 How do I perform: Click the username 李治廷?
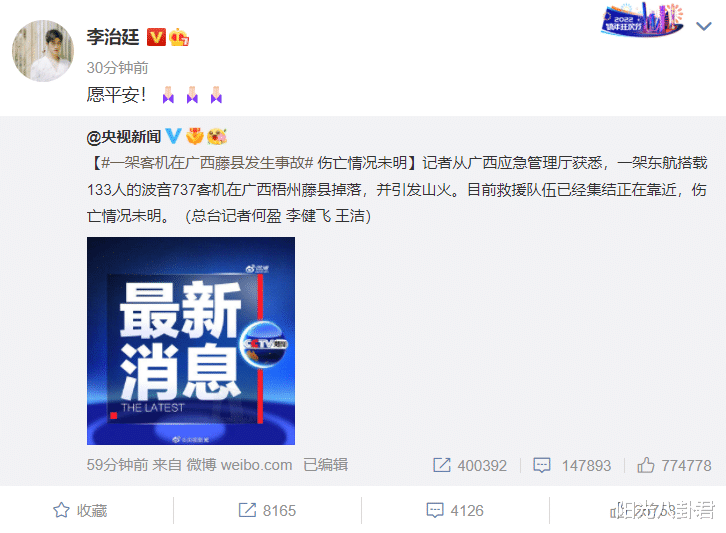(113, 37)
